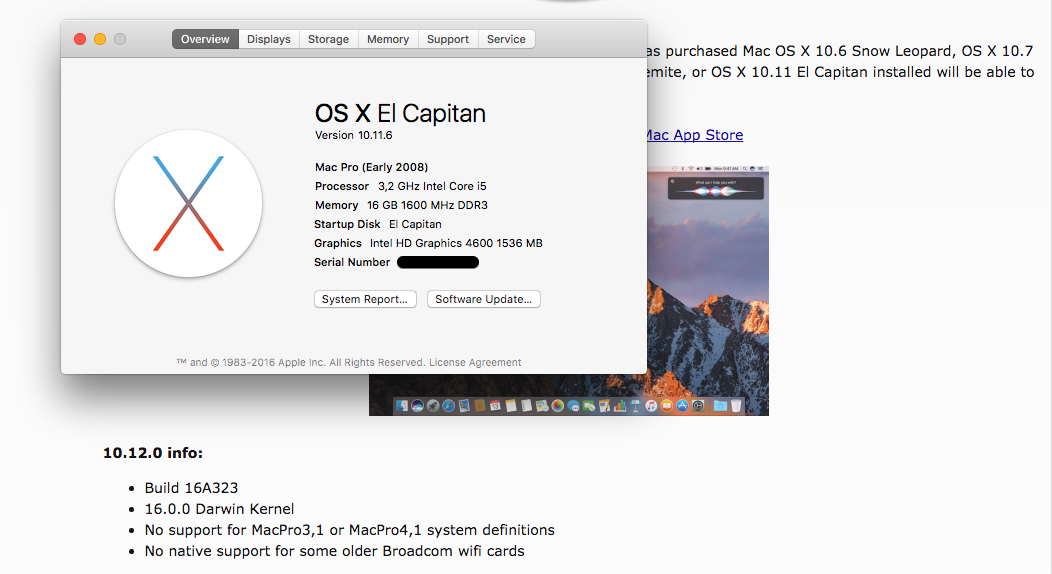Click the Startup Disk El Capitan value
This screenshot has height=574, width=1052.
(x=415, y=224)
